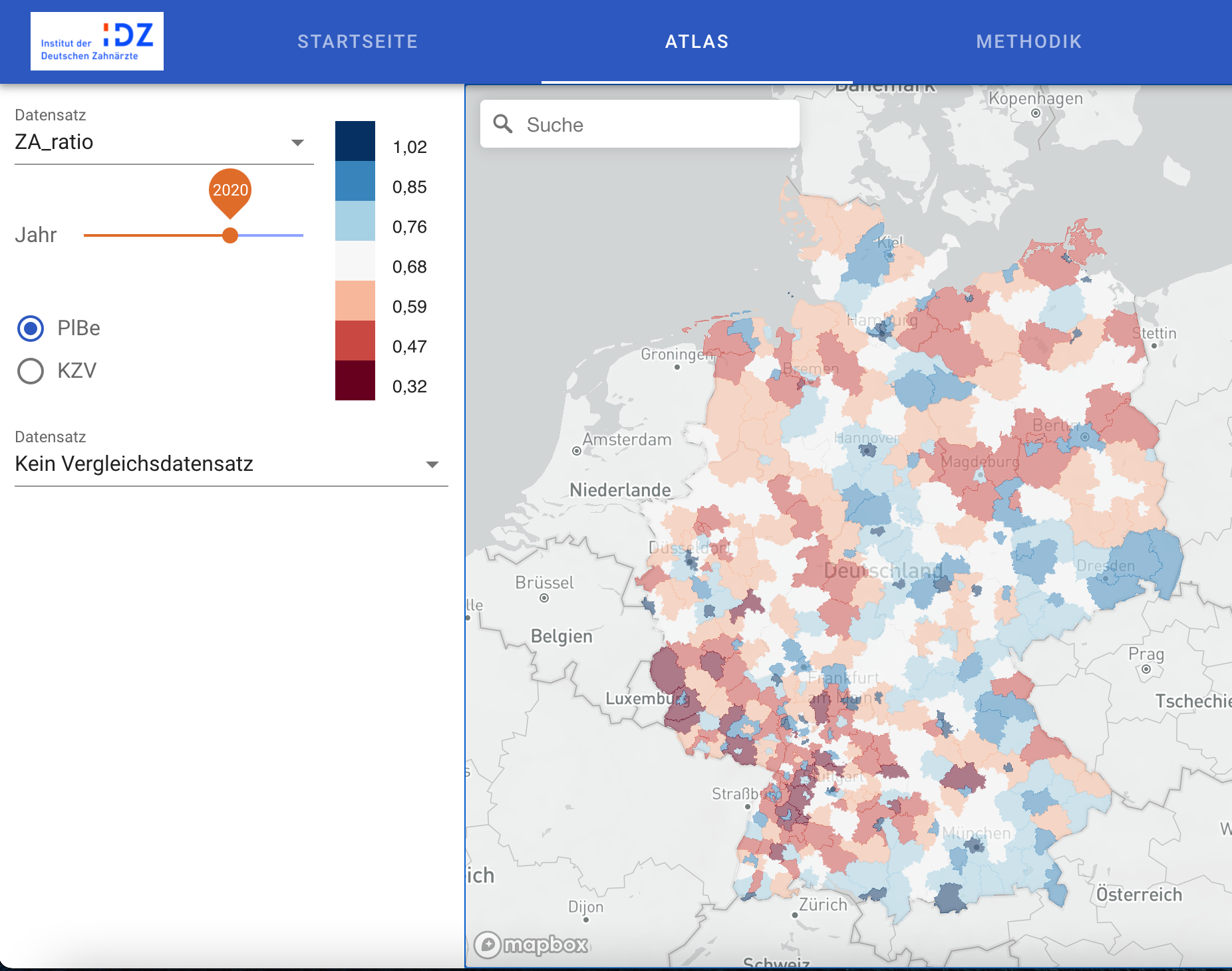This screenshot has width=1232, height=971.
Task: Click the dark red 0,32 legend swatch
Action: point(355,380)
